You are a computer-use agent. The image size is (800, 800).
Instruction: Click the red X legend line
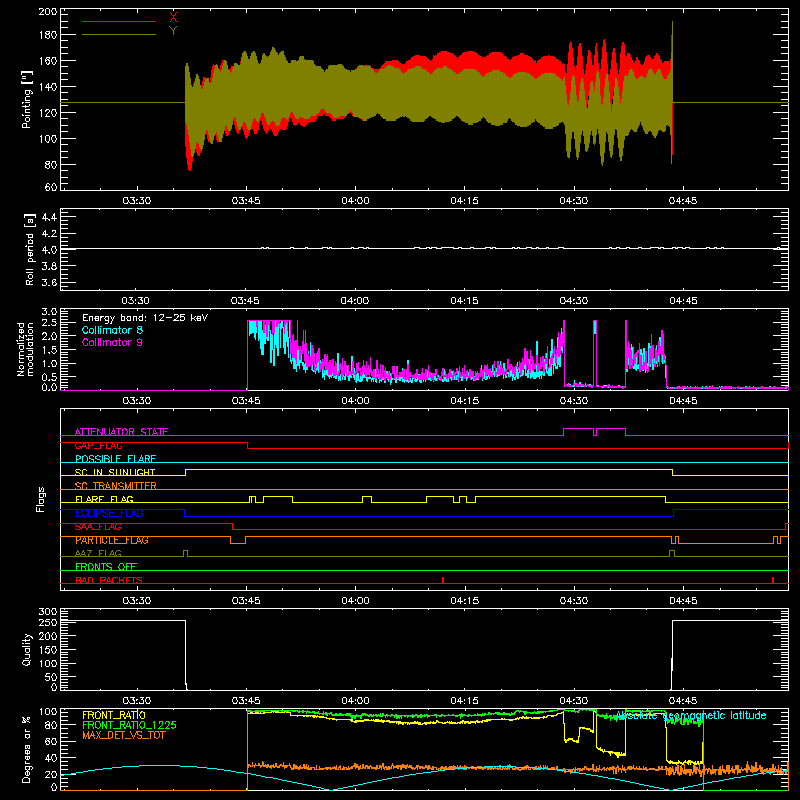click(x=119, y=21)
